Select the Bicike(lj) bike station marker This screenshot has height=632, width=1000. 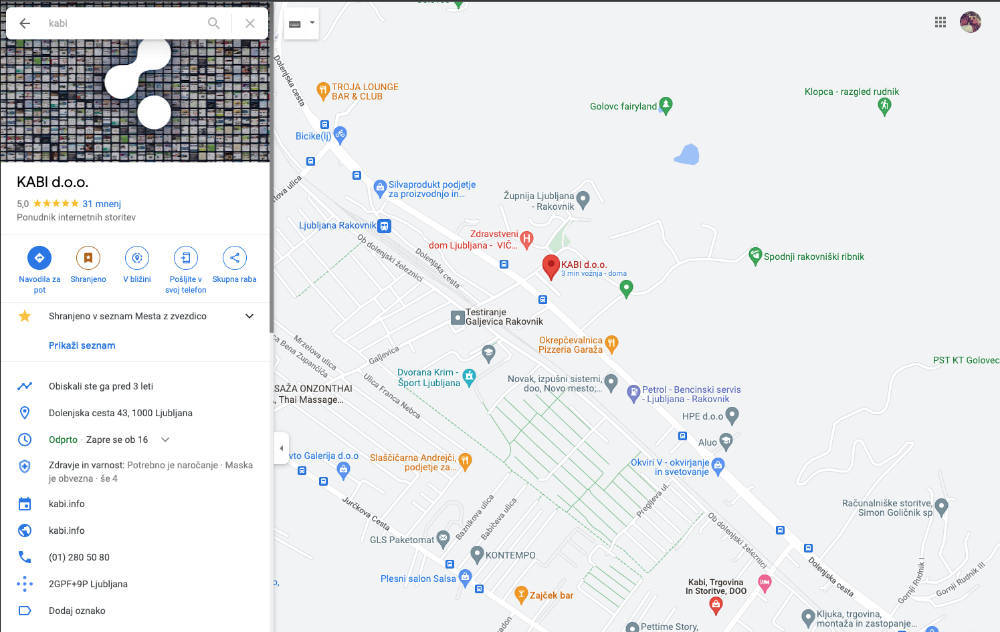click(x=340, y=135)
